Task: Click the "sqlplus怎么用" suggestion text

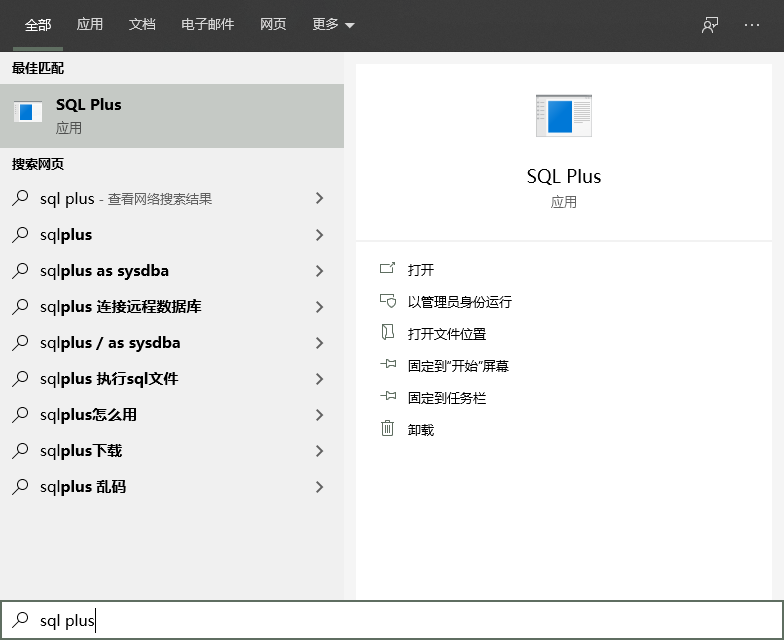Action: 88,414
